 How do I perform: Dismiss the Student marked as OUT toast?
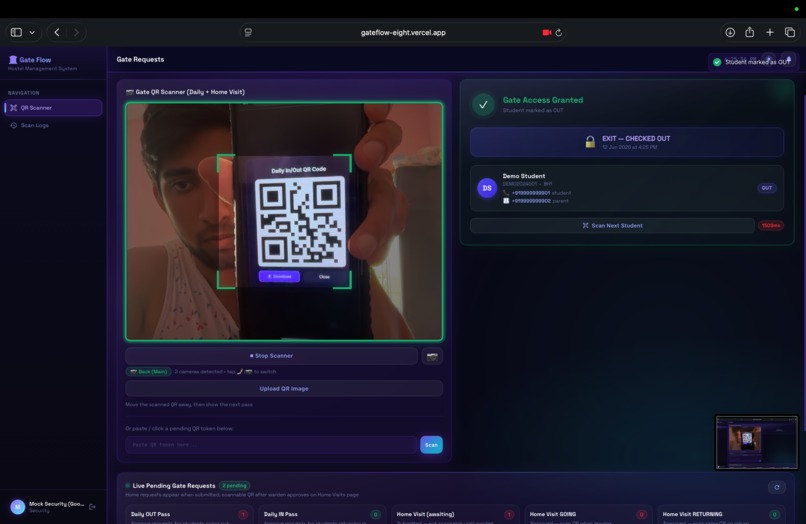tap(752, 62)
